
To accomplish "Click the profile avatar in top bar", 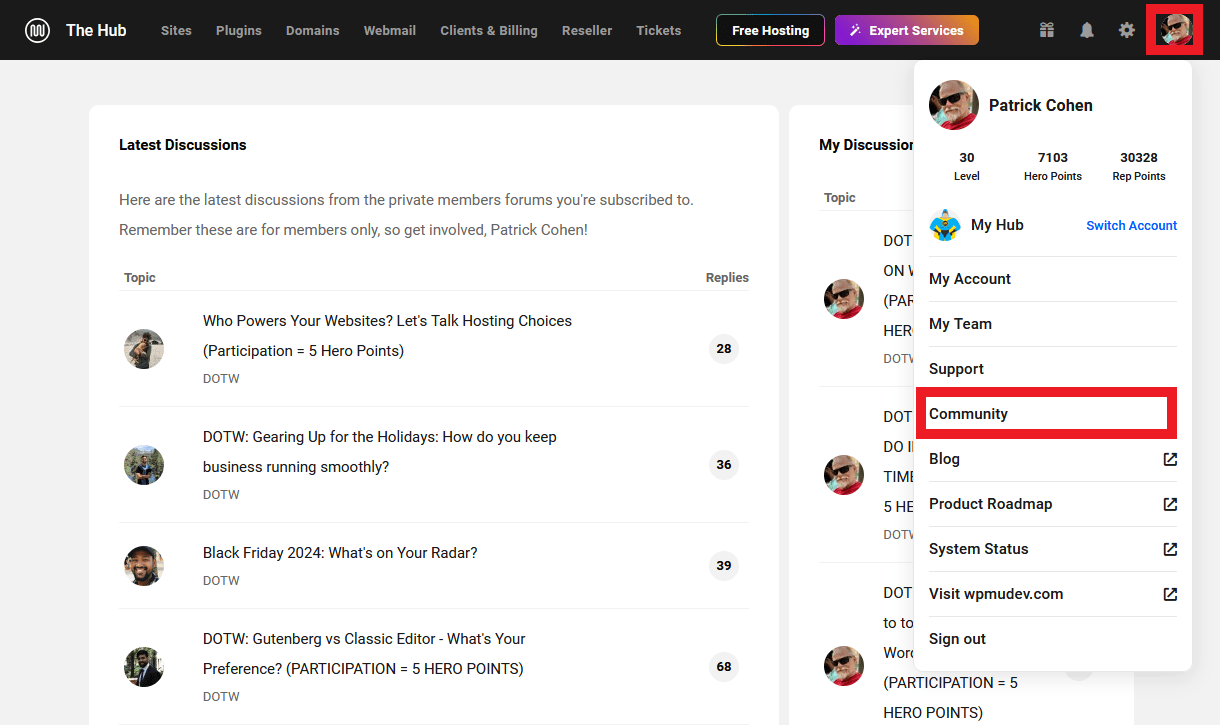I will [x=1174, y=30].
